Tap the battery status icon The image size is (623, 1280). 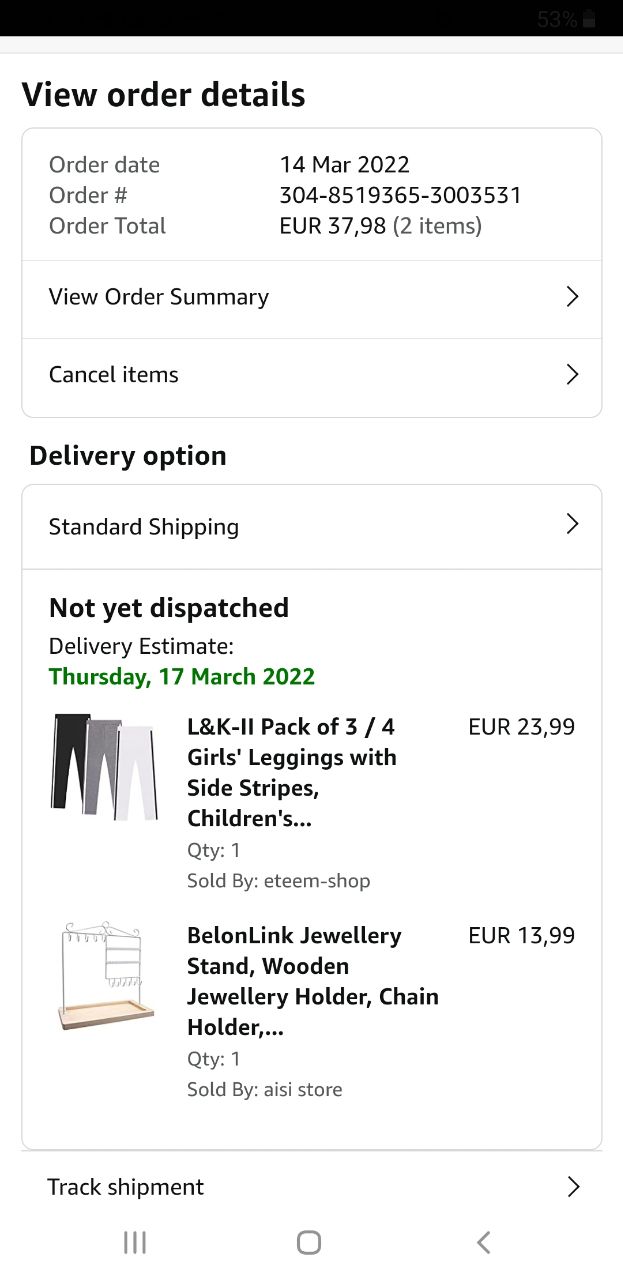point(589,19)
